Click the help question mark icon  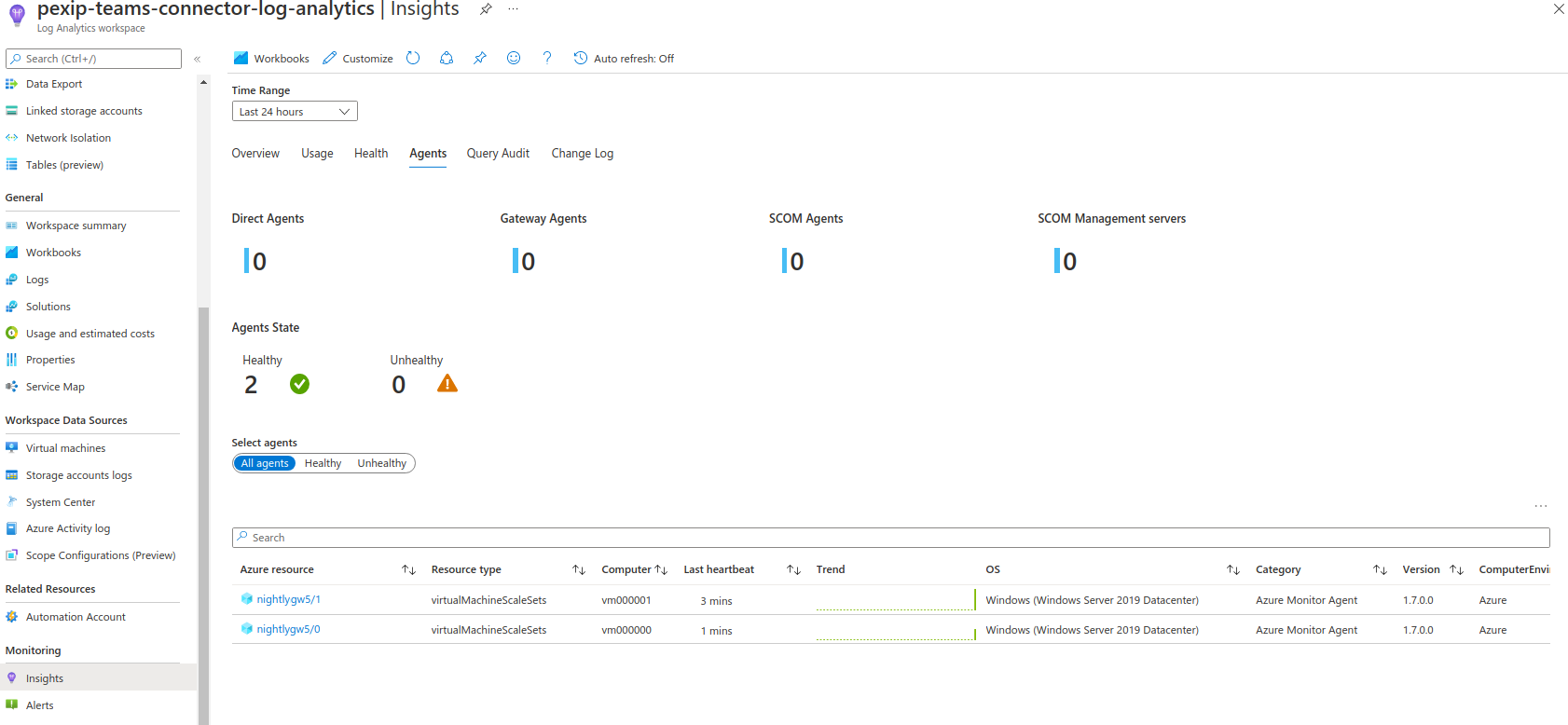[547, 58]
